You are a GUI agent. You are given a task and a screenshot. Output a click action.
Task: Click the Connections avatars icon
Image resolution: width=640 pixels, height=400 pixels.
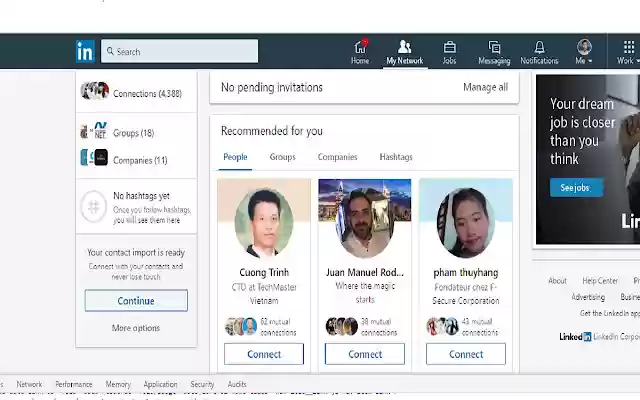click(95, 91)
